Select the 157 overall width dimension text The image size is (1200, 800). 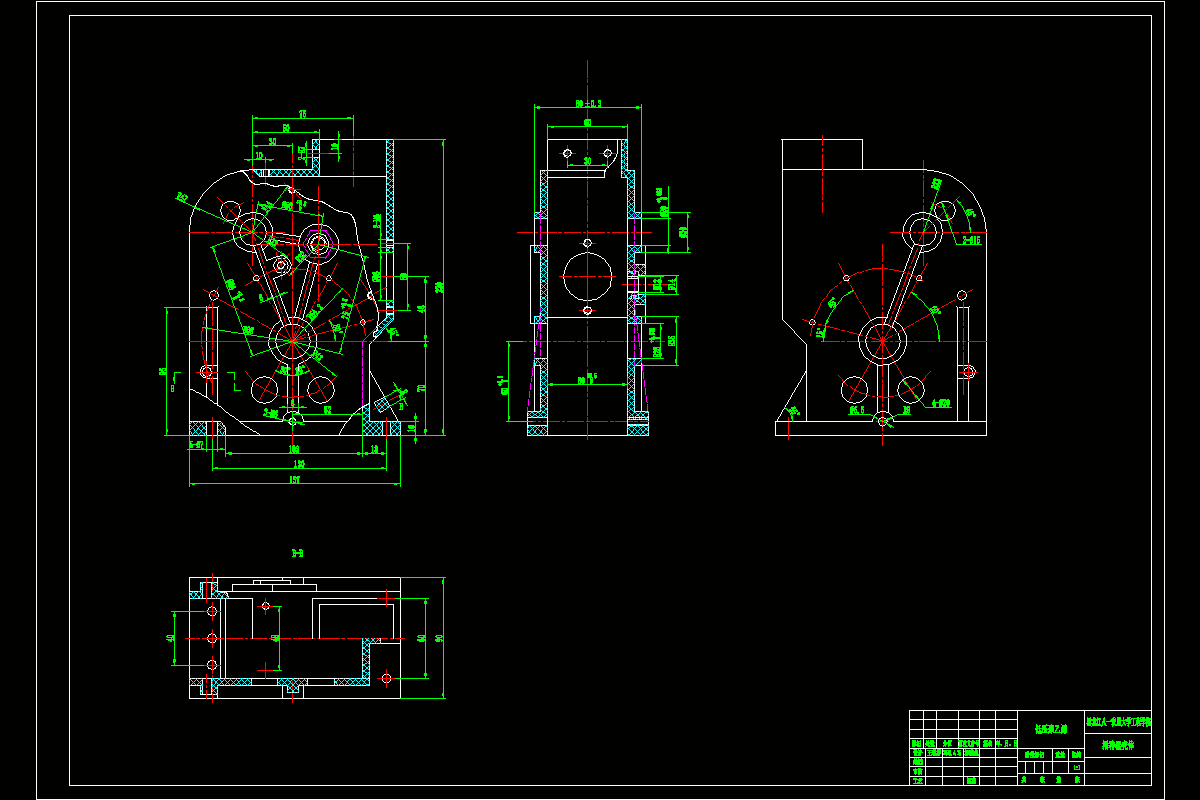pyautogui.click(x=295, y=480)
